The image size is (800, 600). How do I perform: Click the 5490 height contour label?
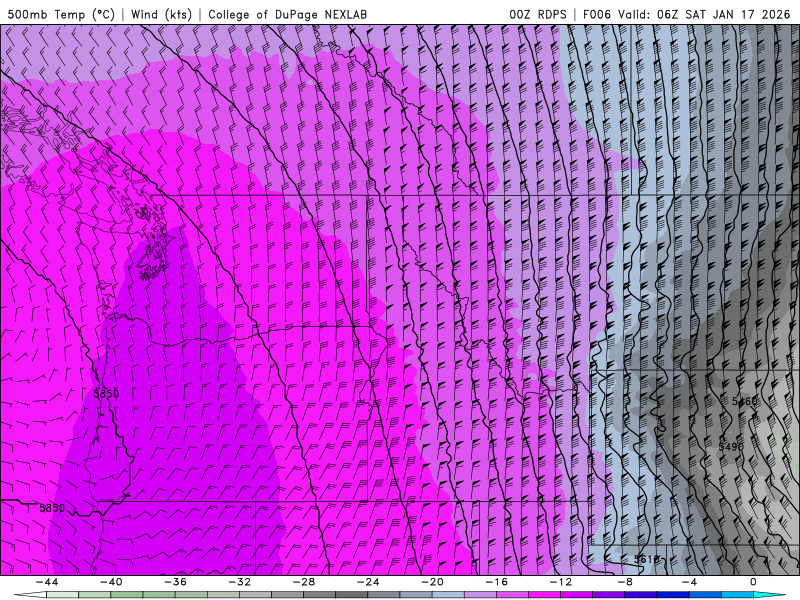731,447
